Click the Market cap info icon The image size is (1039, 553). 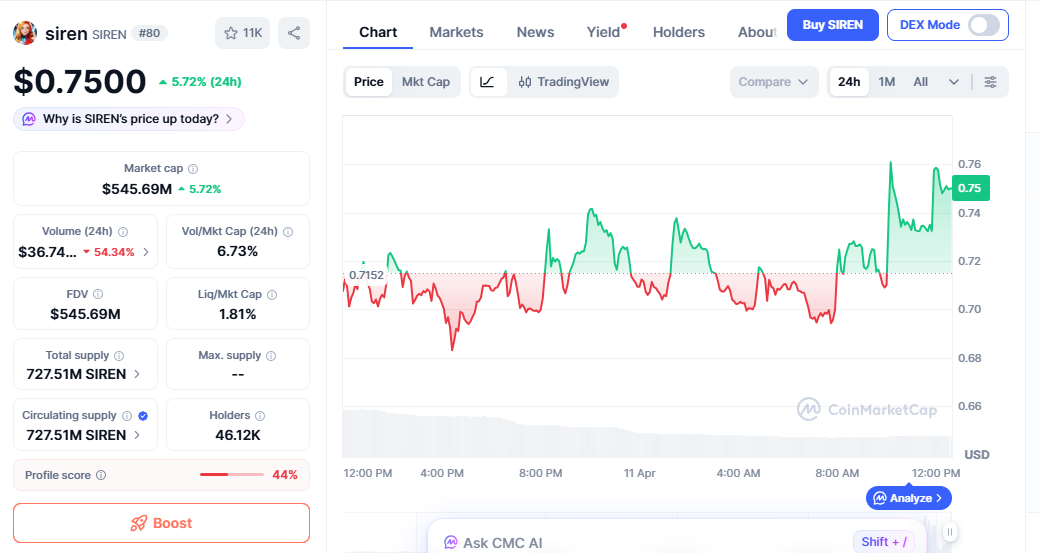(x=193, y=169)
